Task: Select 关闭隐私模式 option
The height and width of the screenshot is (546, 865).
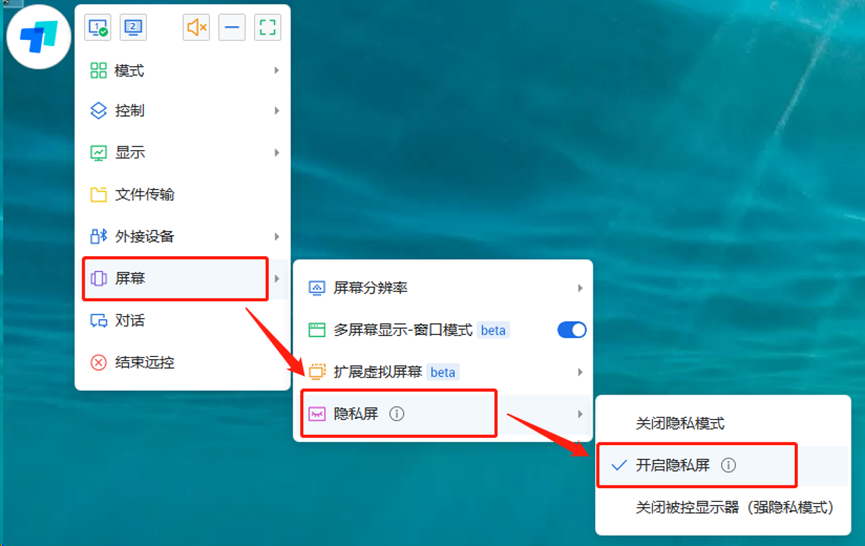Action: 723,424
